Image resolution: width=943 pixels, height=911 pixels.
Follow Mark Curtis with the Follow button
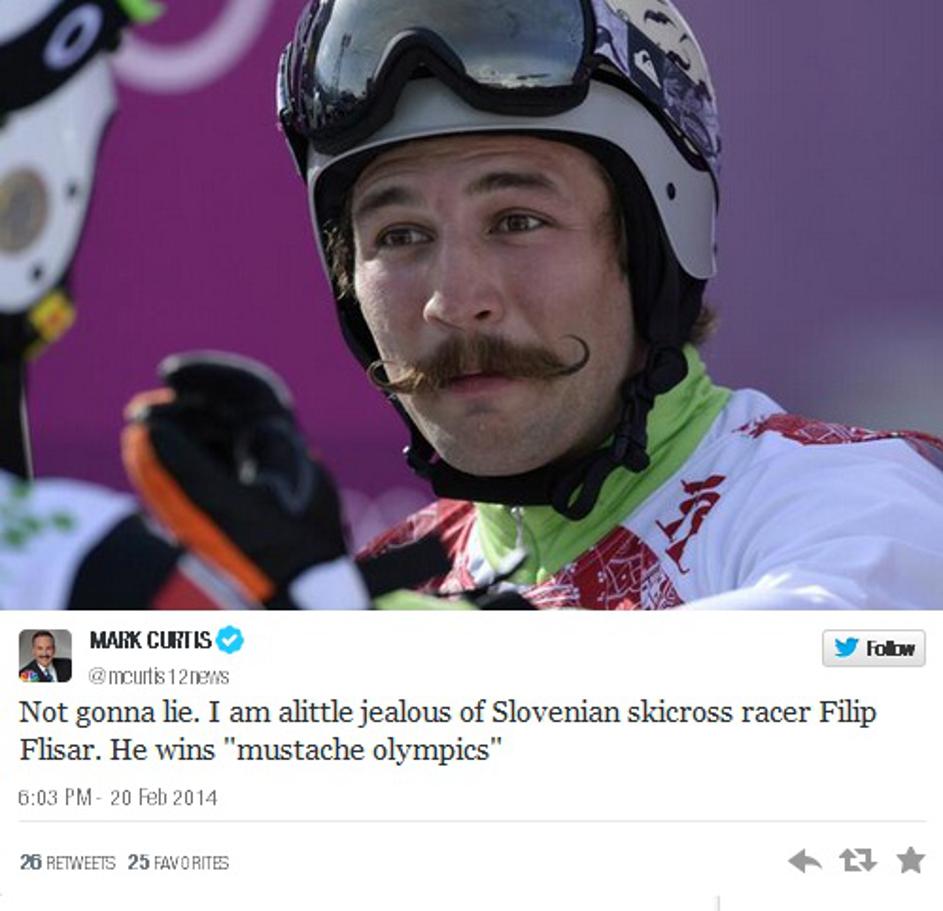(873, 648)
